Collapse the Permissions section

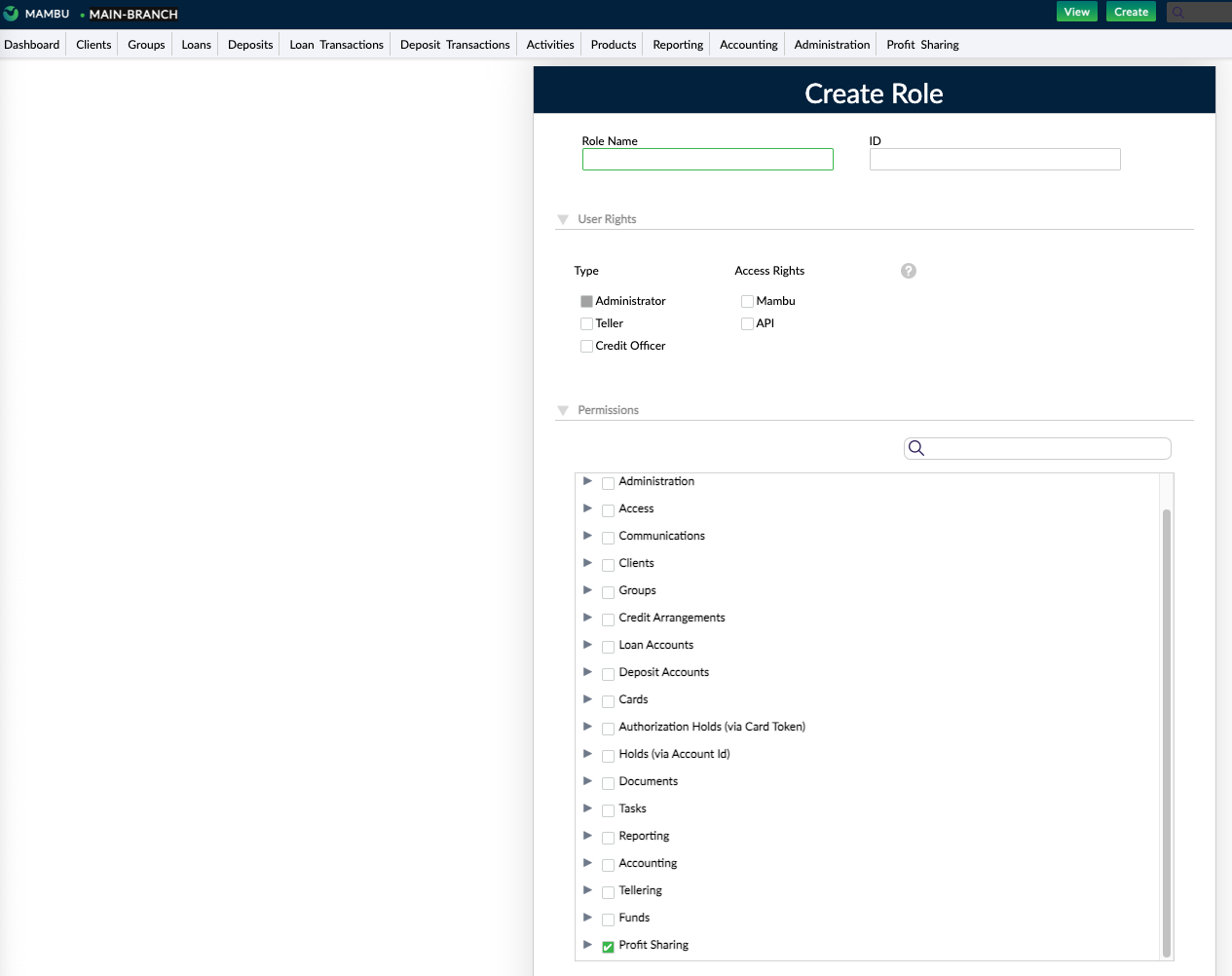(563, 410)
